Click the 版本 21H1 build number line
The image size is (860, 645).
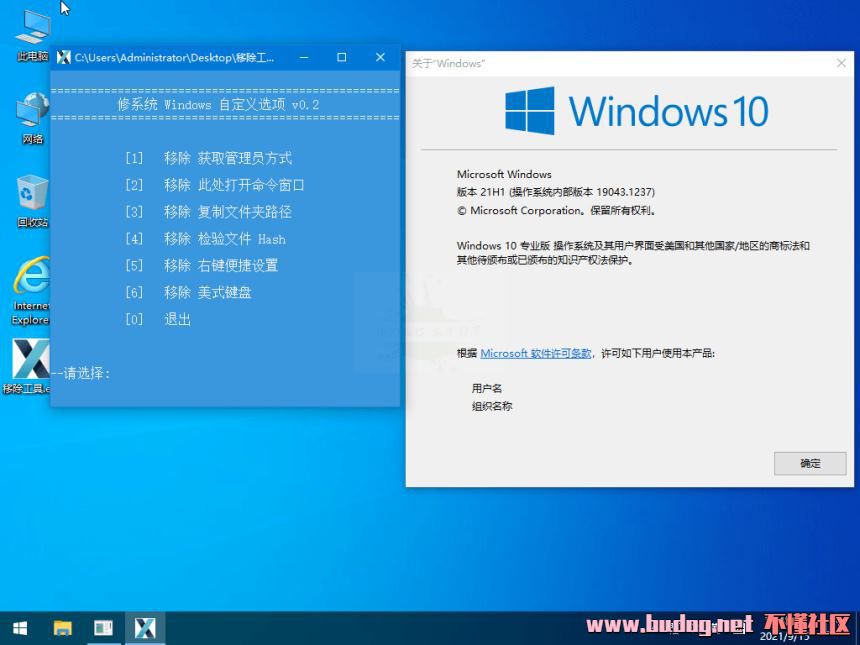click(x=556, y=192)
